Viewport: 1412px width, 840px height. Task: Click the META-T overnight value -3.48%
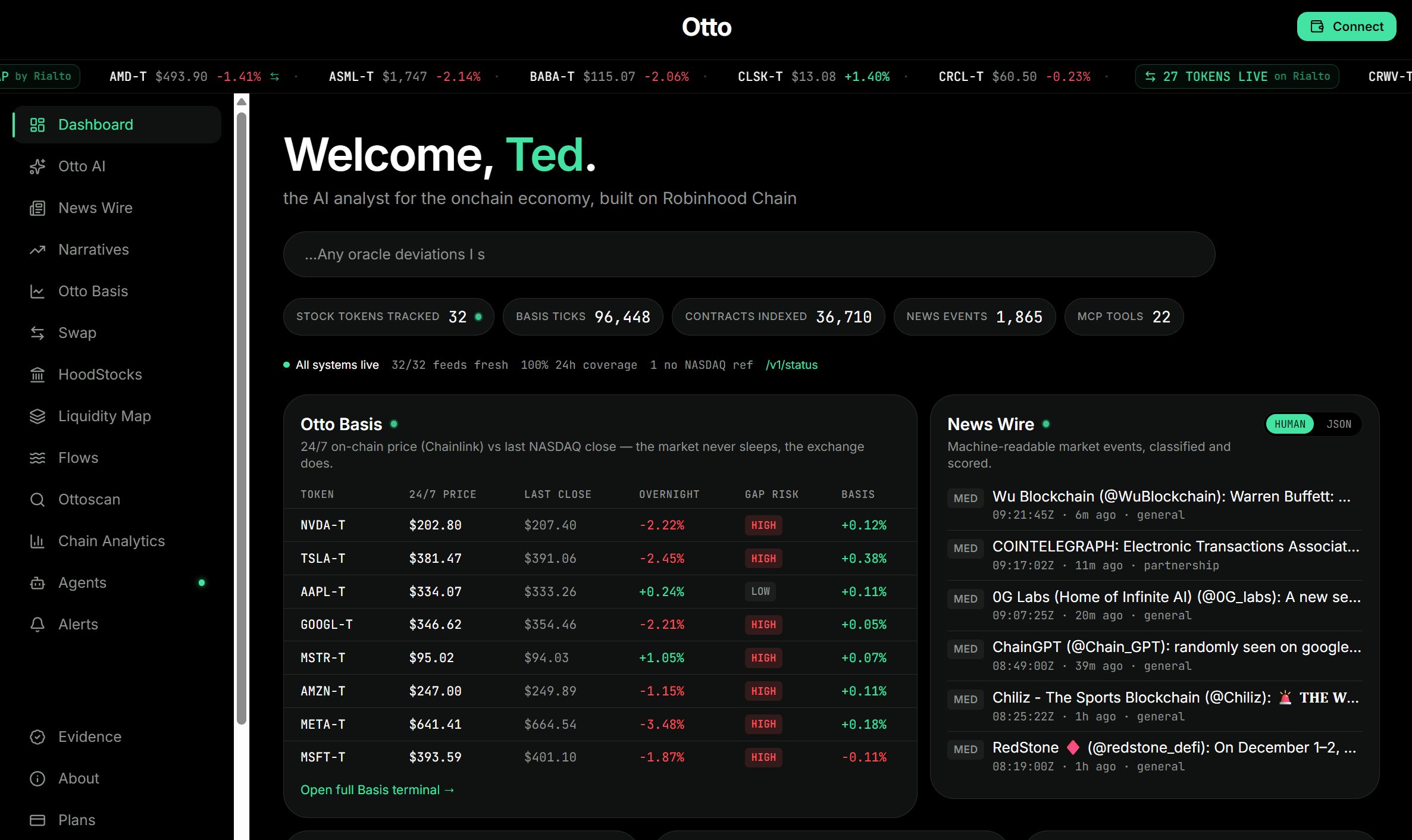pos(662,725)
